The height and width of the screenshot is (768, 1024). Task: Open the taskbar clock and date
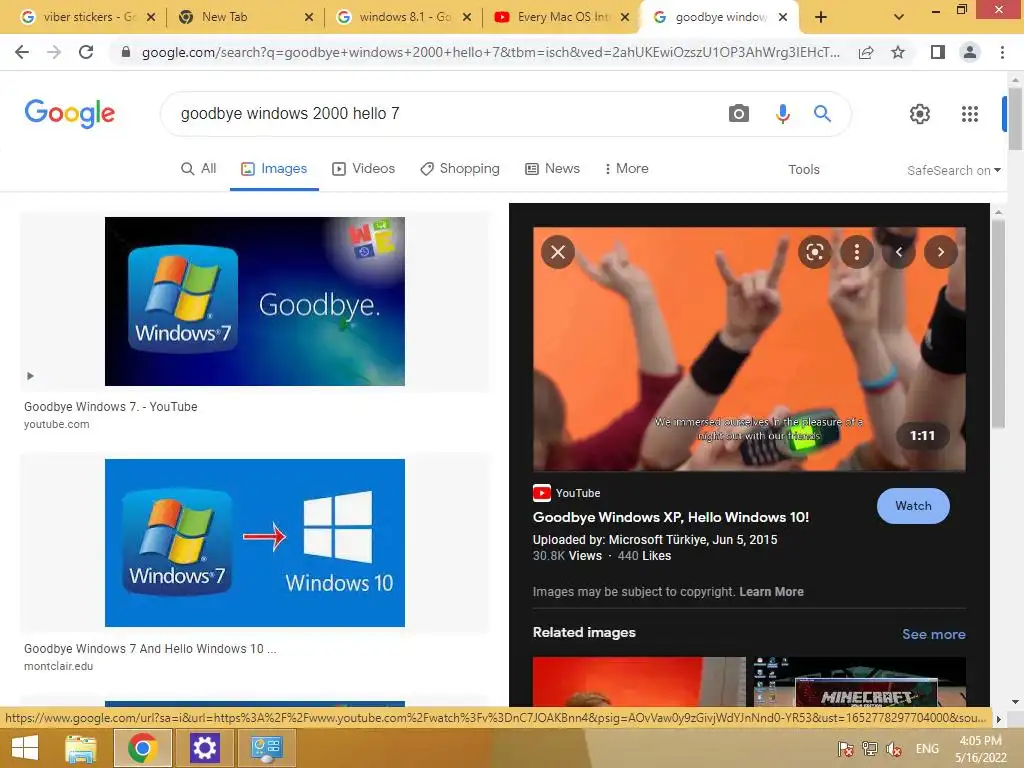[980, 749]
